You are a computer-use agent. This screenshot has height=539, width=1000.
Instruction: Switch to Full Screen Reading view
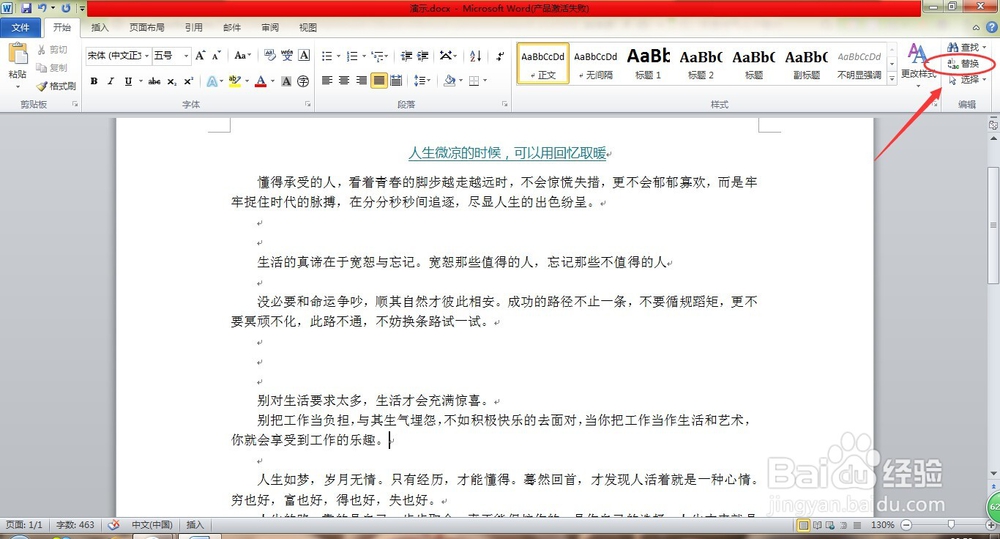pyautogui.click(x=816, y=525)
